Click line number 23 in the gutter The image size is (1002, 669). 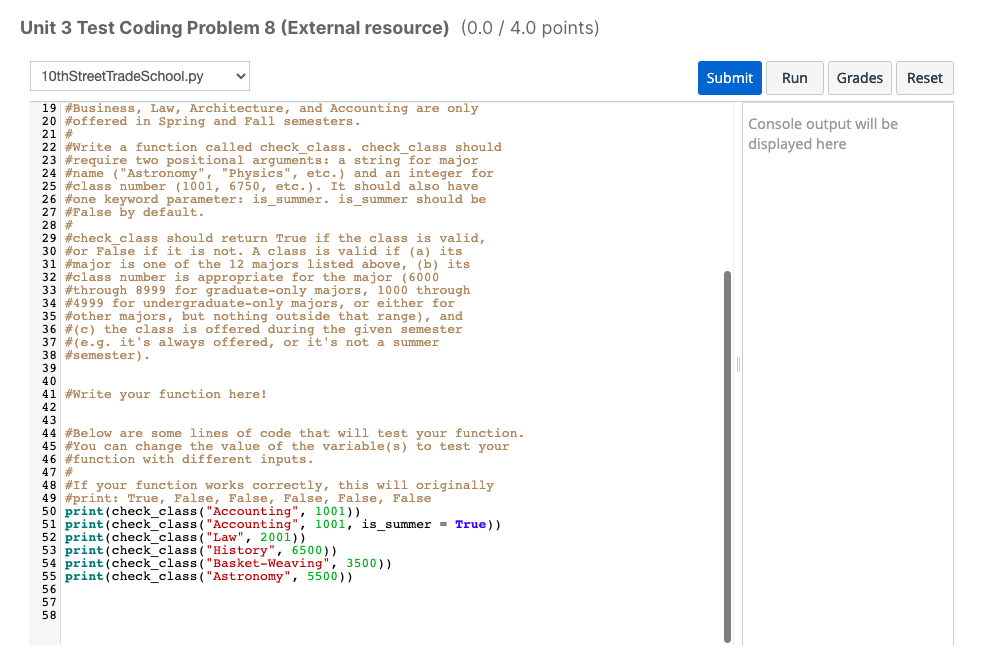[49, 160]
